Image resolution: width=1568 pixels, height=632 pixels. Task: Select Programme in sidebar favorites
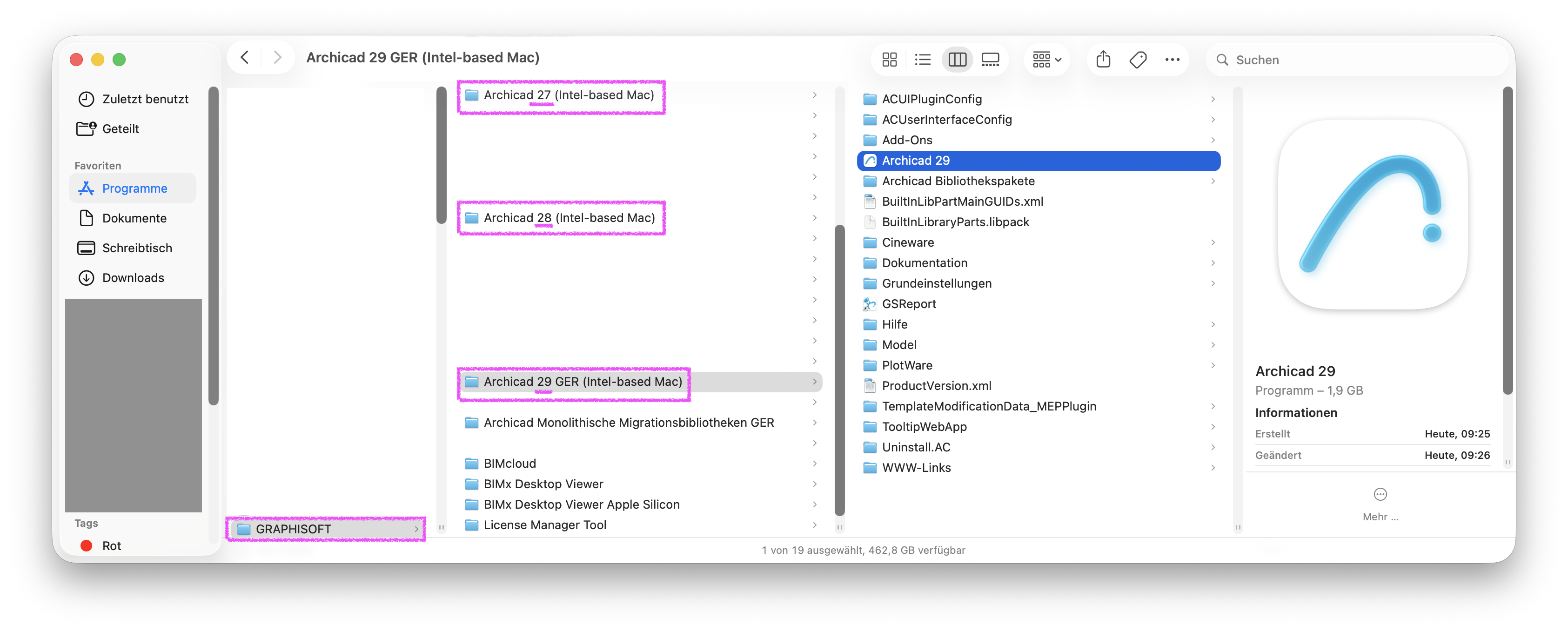coord(134,189)
